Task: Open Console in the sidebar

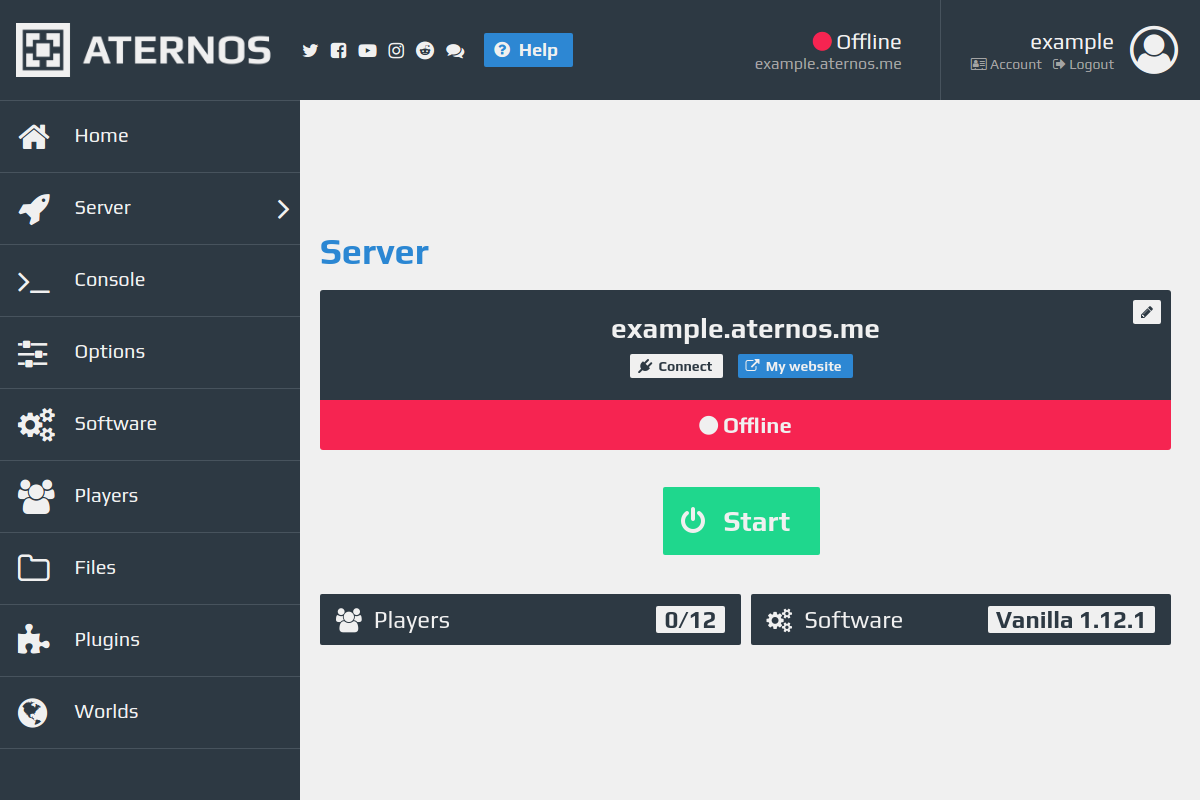Action: pos(150,281)
